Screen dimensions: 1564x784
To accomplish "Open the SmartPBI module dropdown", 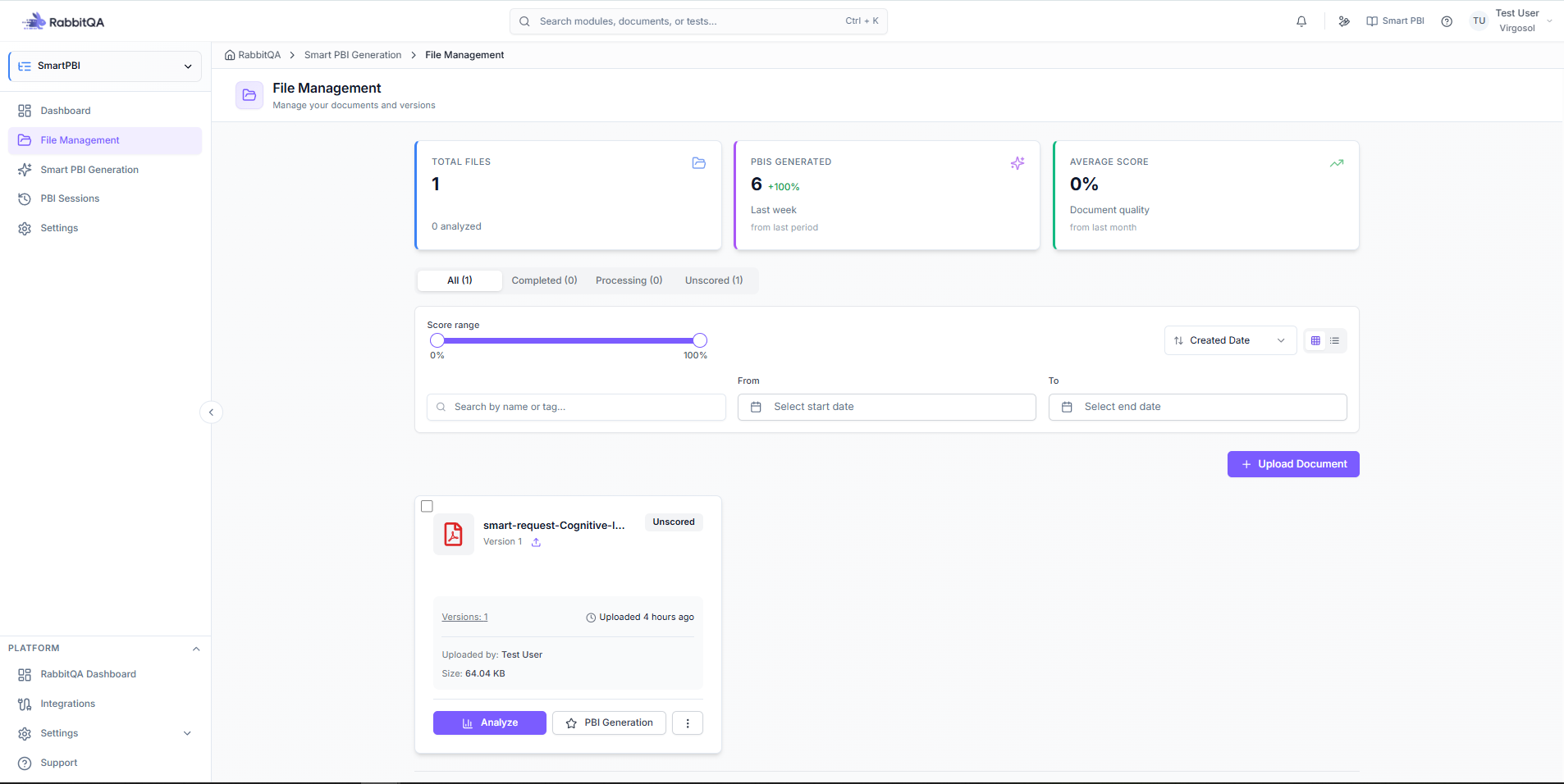I will (105, 66).
